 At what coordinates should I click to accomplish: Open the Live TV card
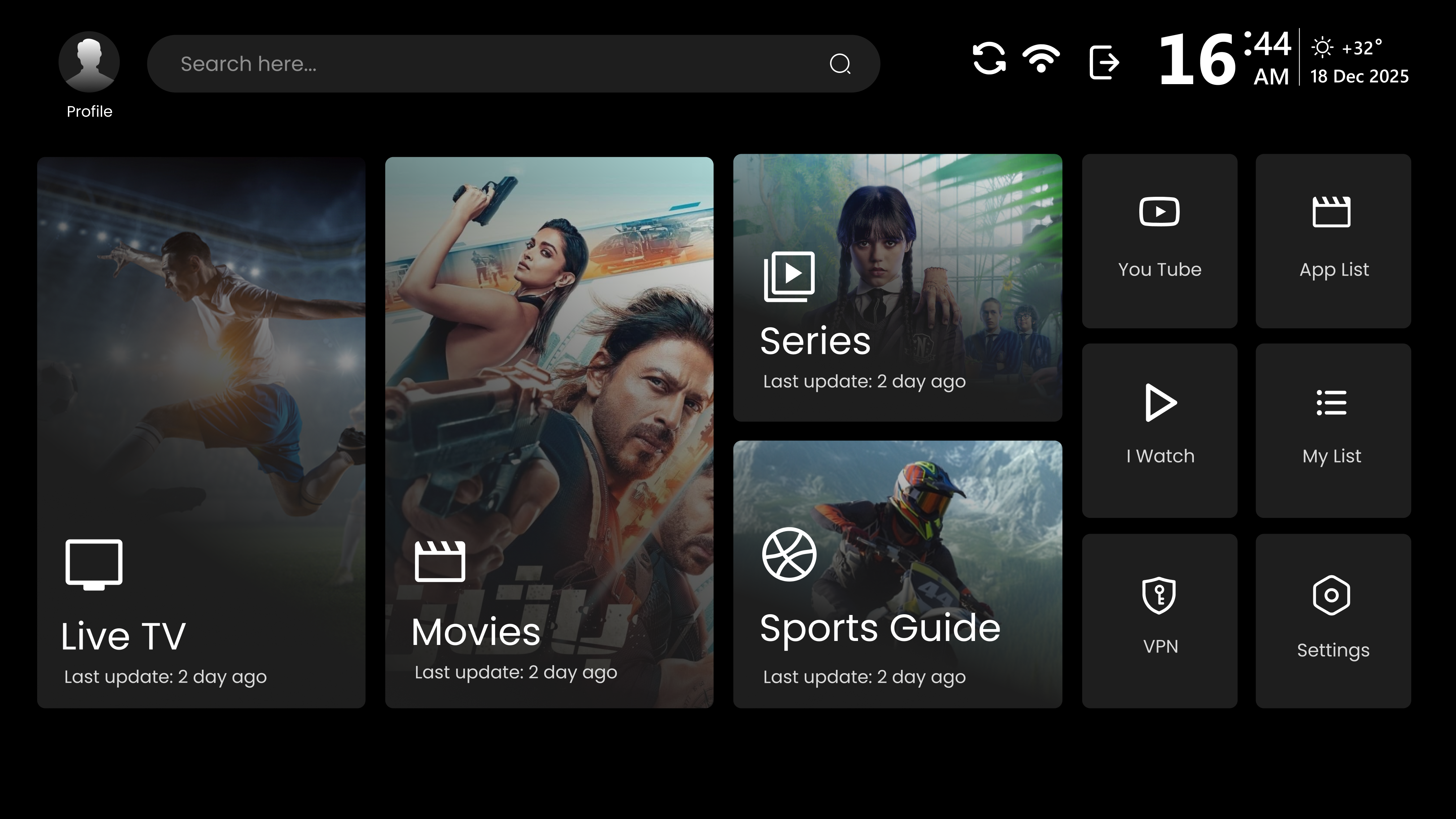(x=201, y=432)
